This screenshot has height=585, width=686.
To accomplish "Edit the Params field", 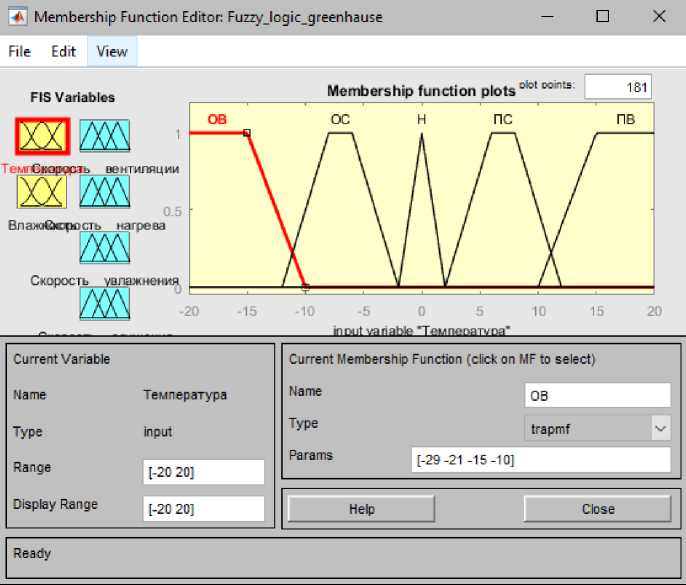I will pyautogui.click(x=541, y=460).
